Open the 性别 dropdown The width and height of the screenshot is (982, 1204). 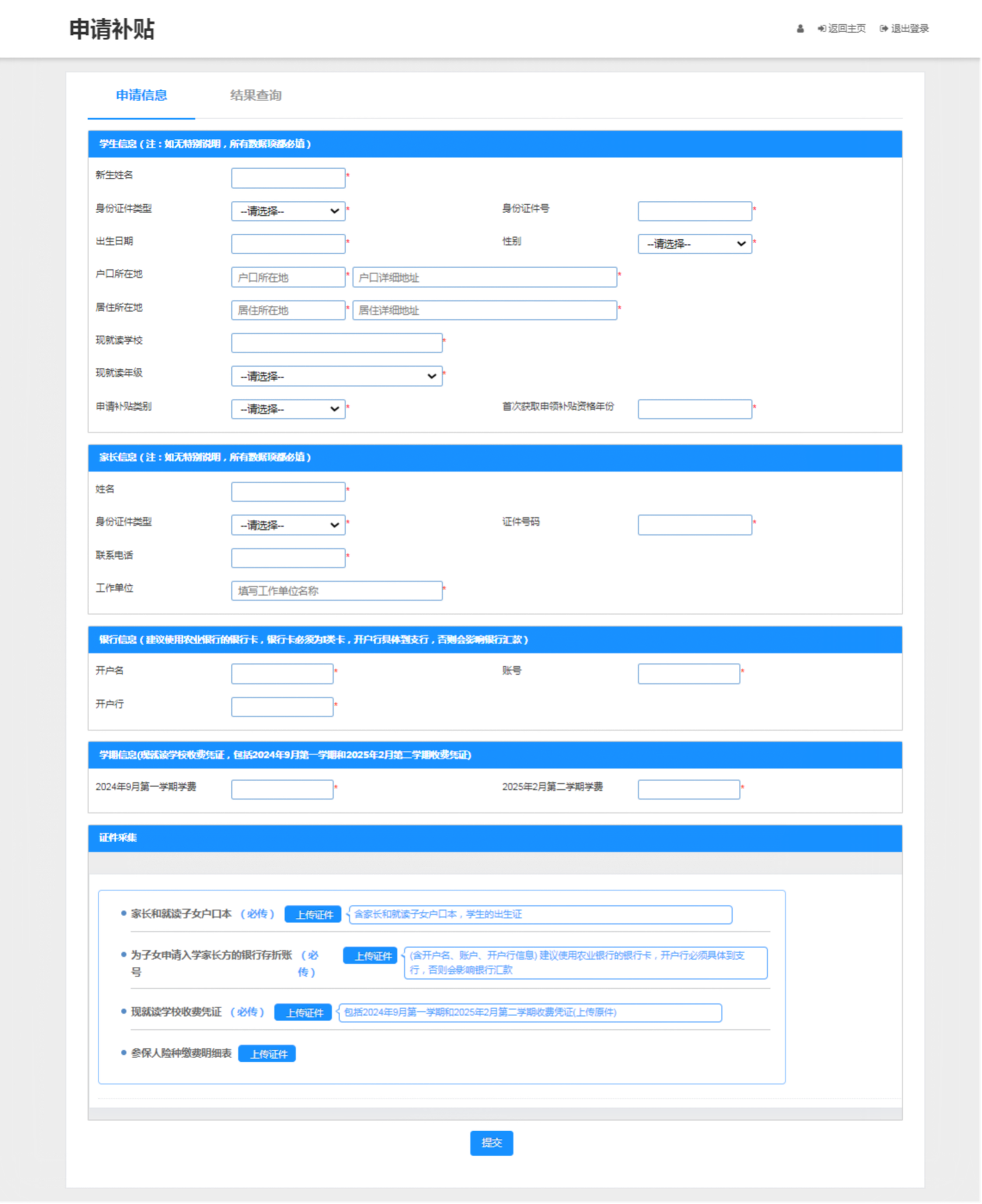695,244
